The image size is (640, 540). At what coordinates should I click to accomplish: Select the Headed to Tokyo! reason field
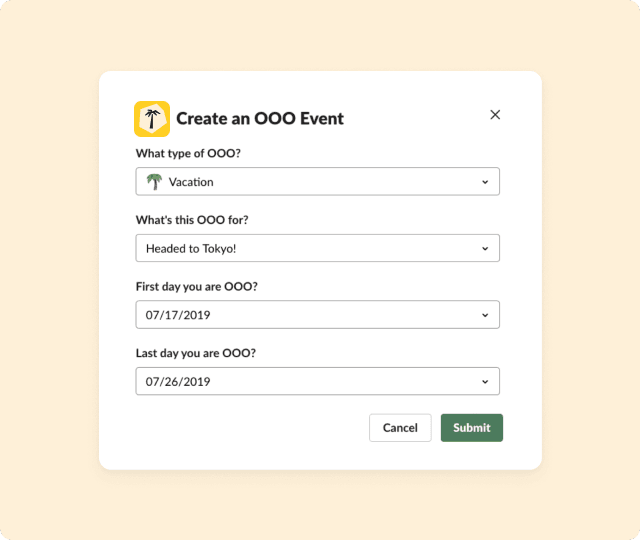tap(318, 248)
